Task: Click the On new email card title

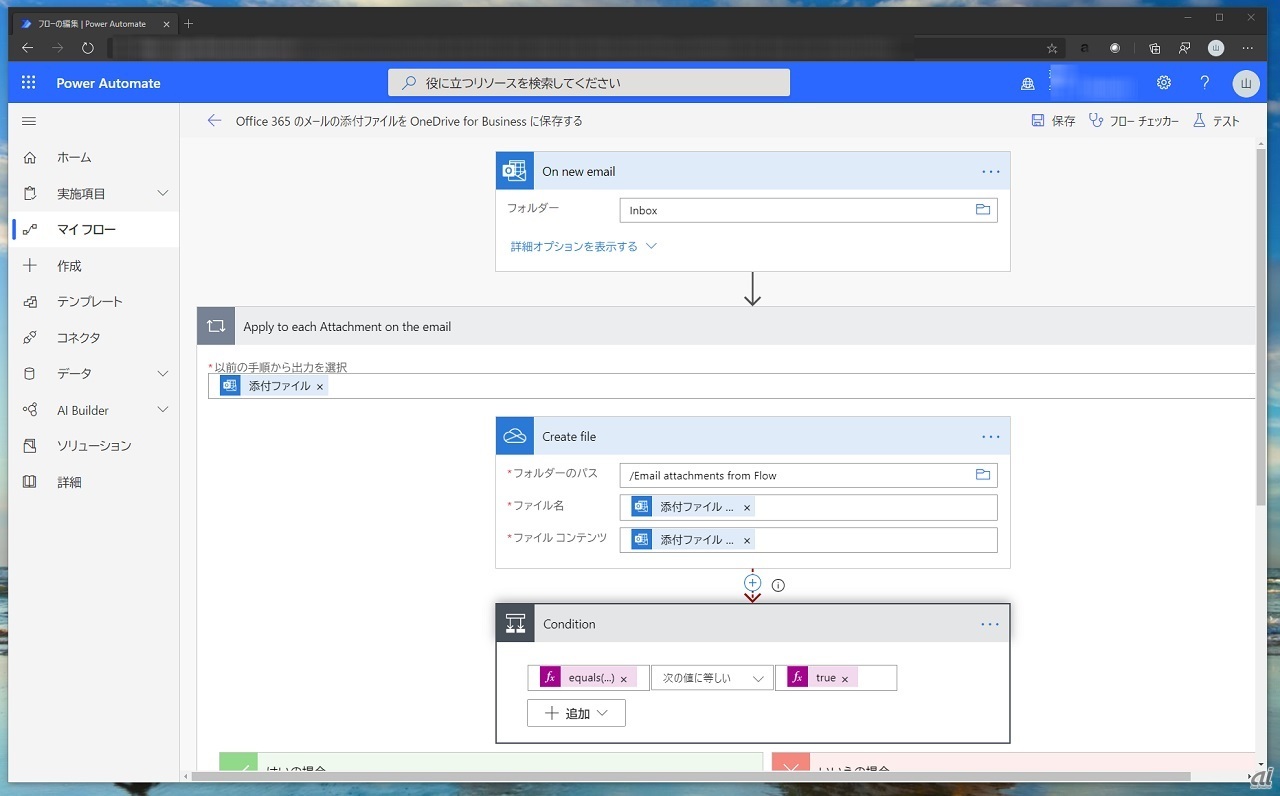Action: (579, 171)
